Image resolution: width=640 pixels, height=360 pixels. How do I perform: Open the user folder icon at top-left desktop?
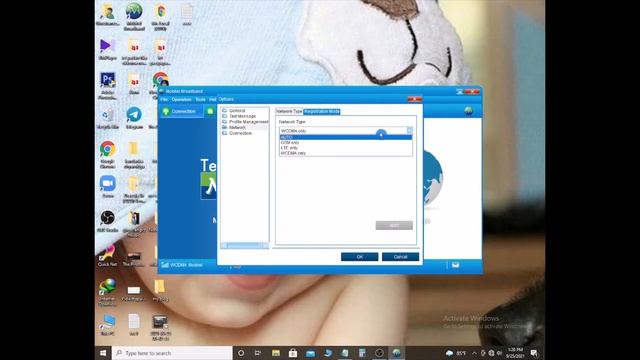click(108, 15)
